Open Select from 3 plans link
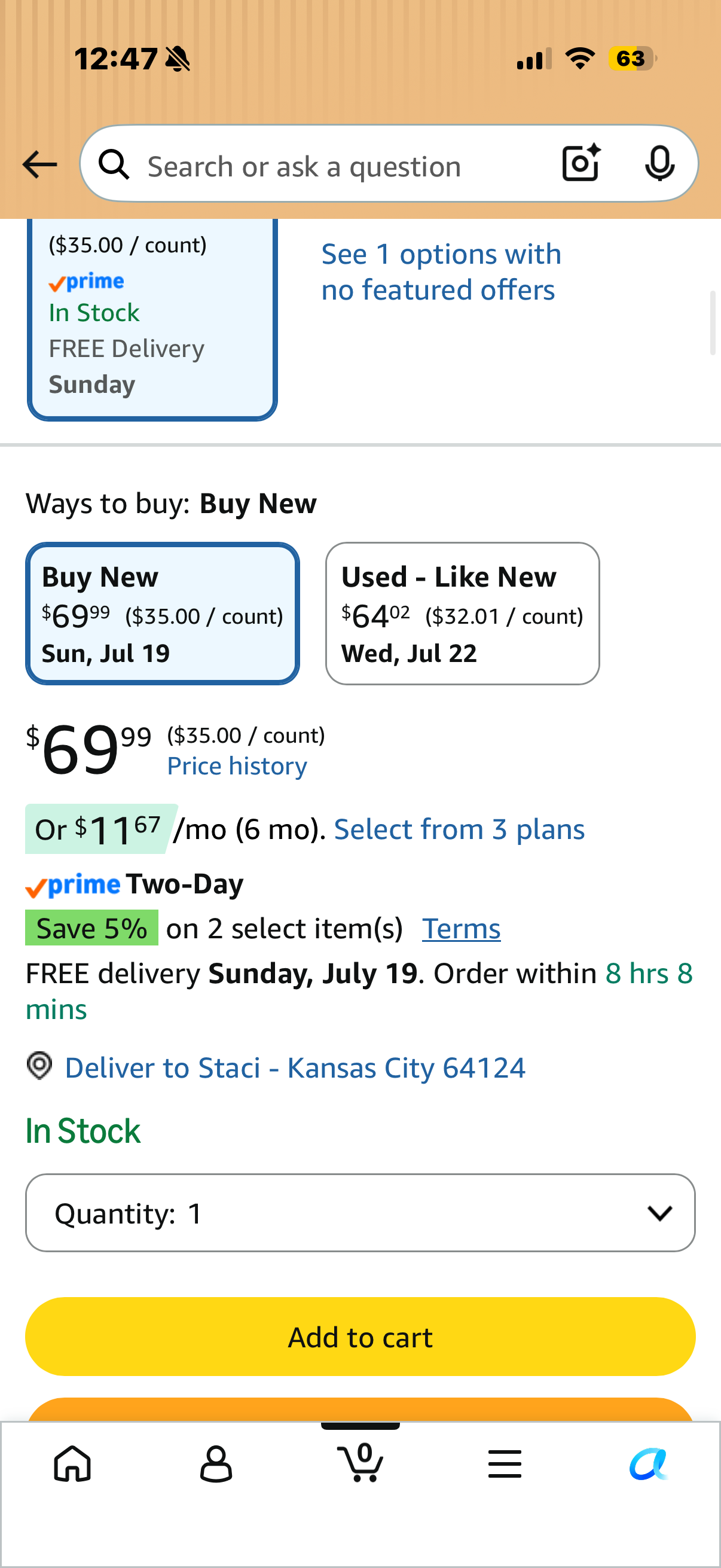 [x=459, y=829]
